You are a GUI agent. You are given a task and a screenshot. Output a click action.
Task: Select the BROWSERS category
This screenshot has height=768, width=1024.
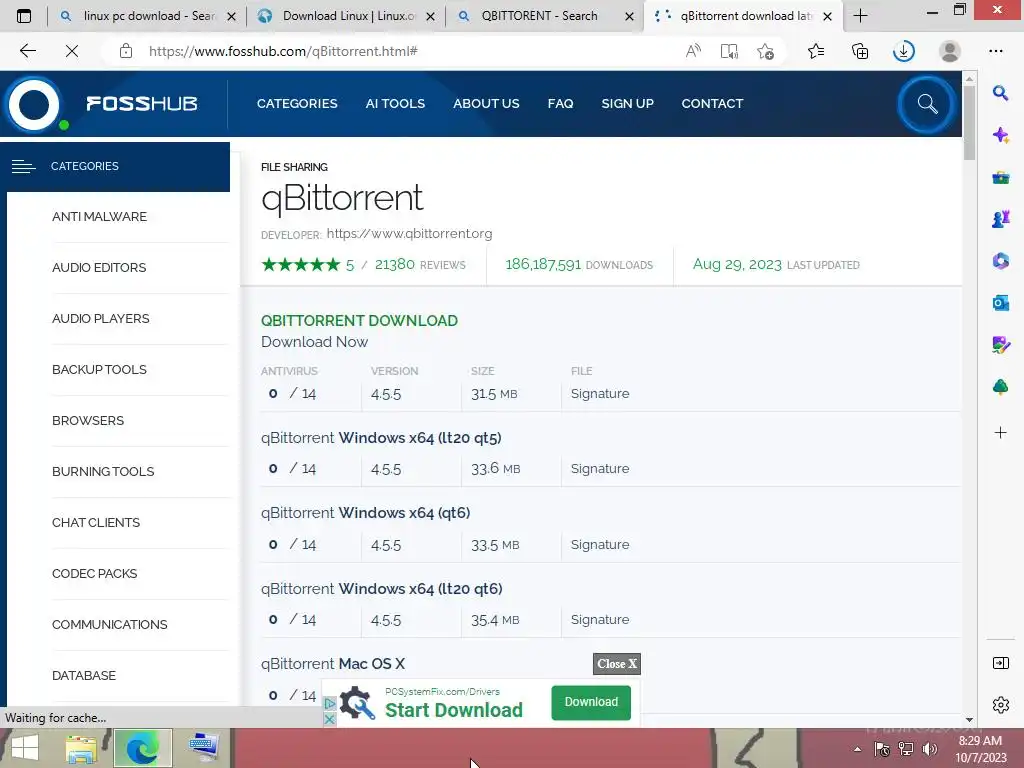click(x=88, y=421)
